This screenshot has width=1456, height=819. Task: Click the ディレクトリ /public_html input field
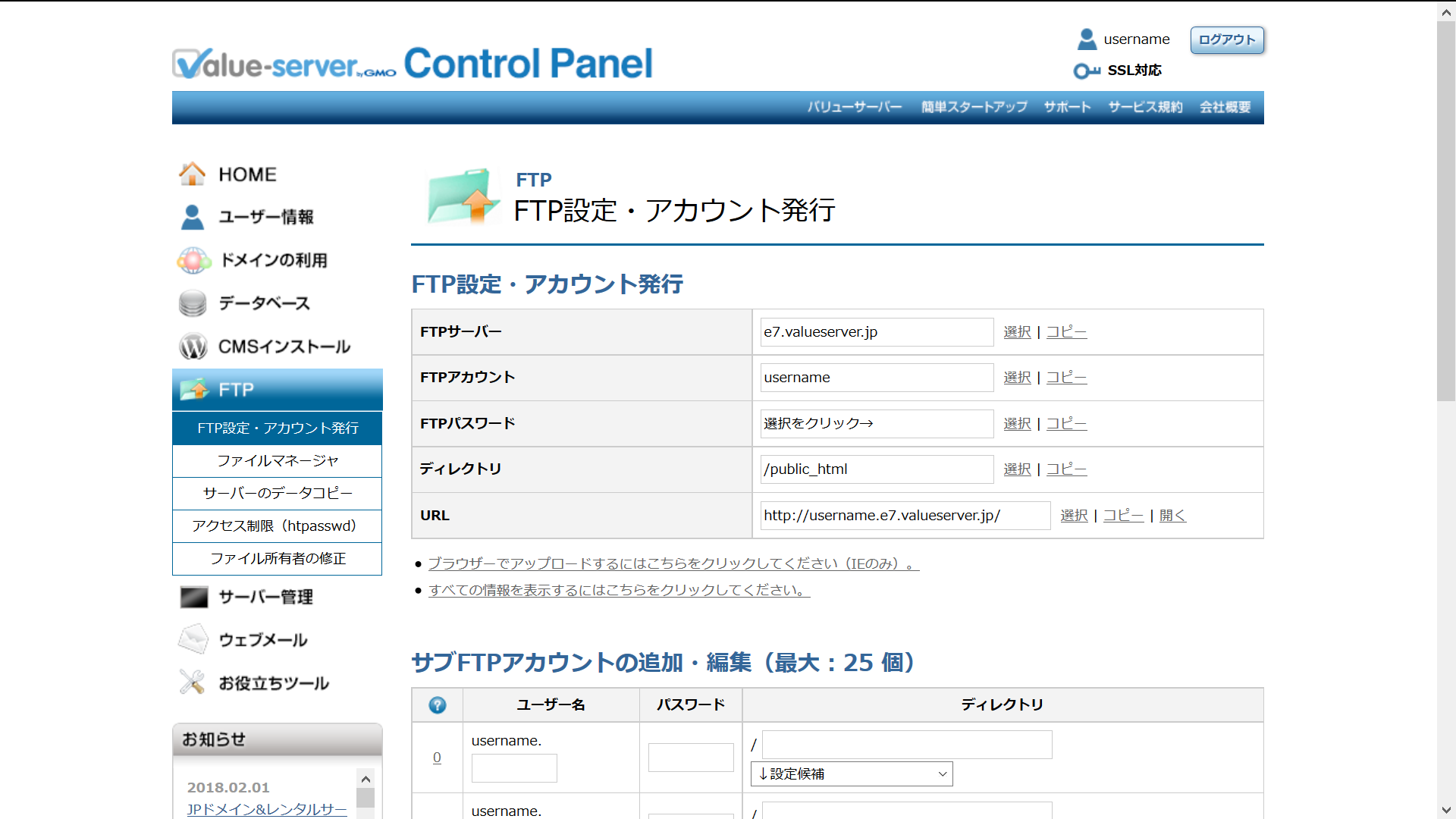(877, 469)
